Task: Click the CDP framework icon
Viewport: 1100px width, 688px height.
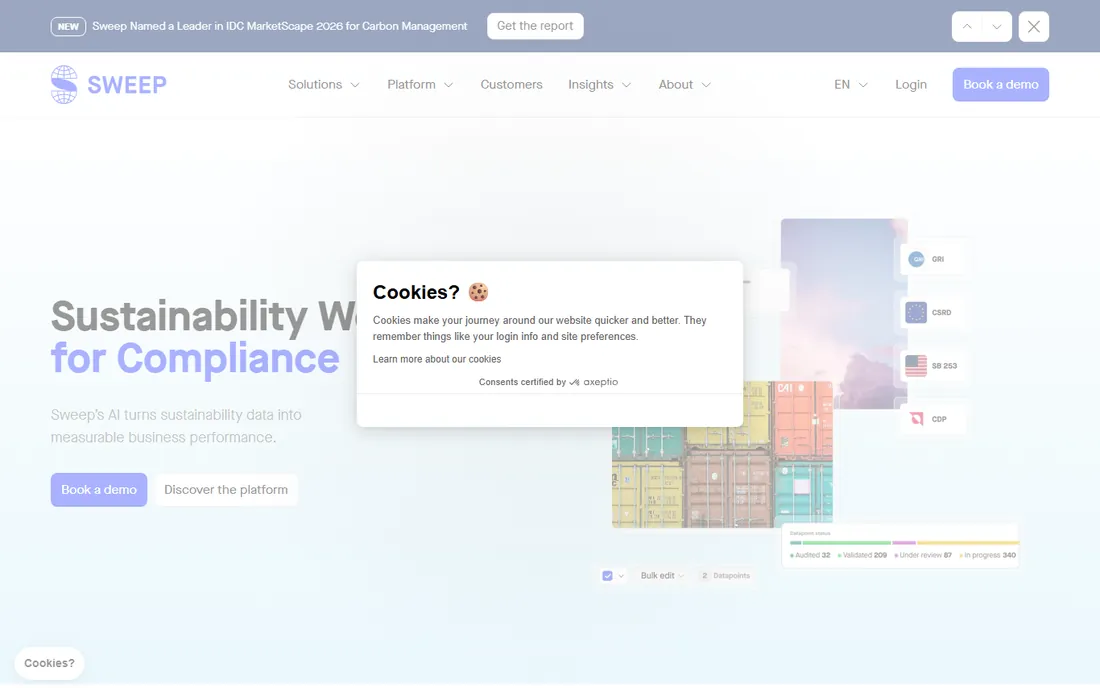Action: [x=916, y=419]
